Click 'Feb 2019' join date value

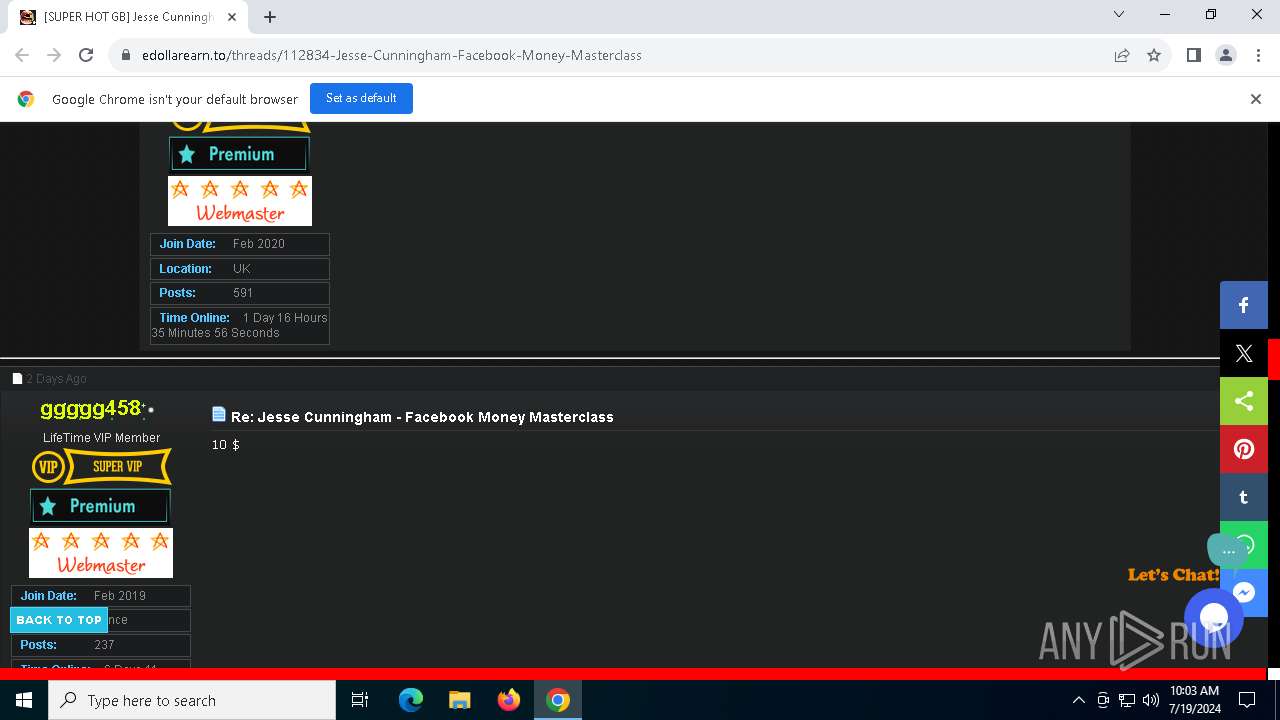120,596
